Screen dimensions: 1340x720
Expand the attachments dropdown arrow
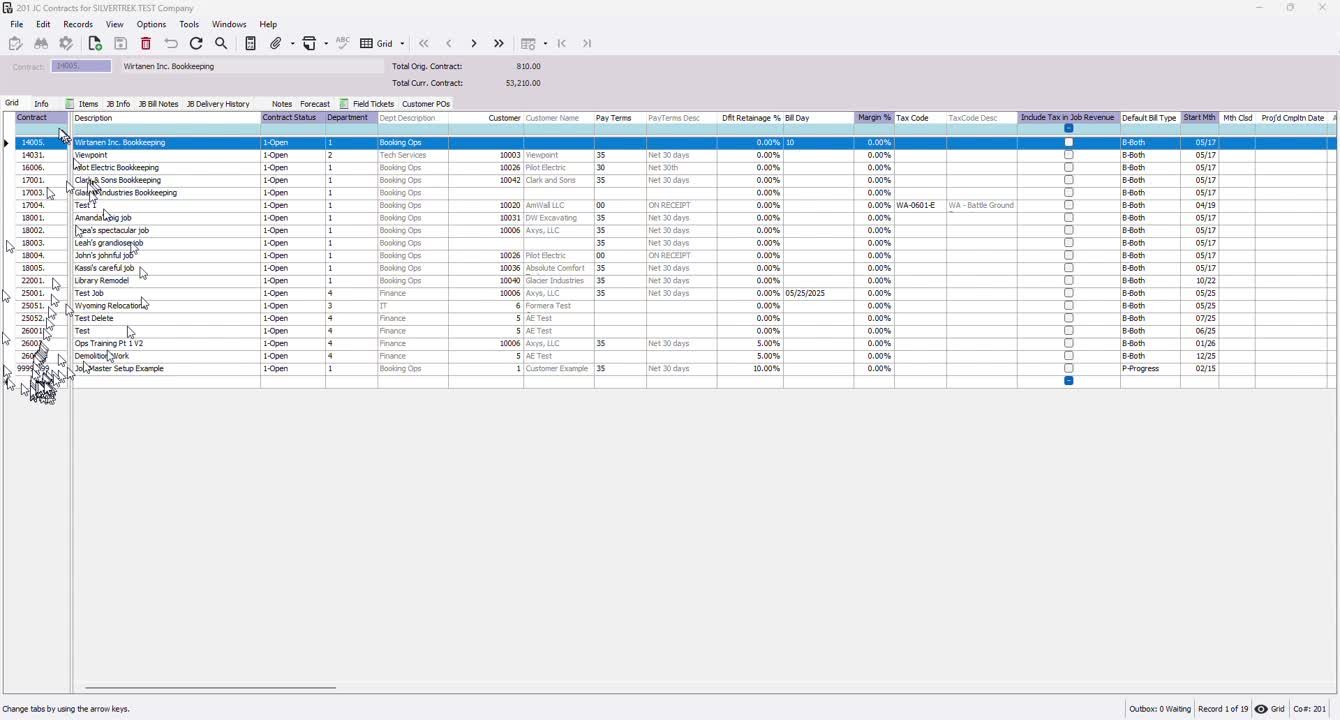(x=292, y=44)
